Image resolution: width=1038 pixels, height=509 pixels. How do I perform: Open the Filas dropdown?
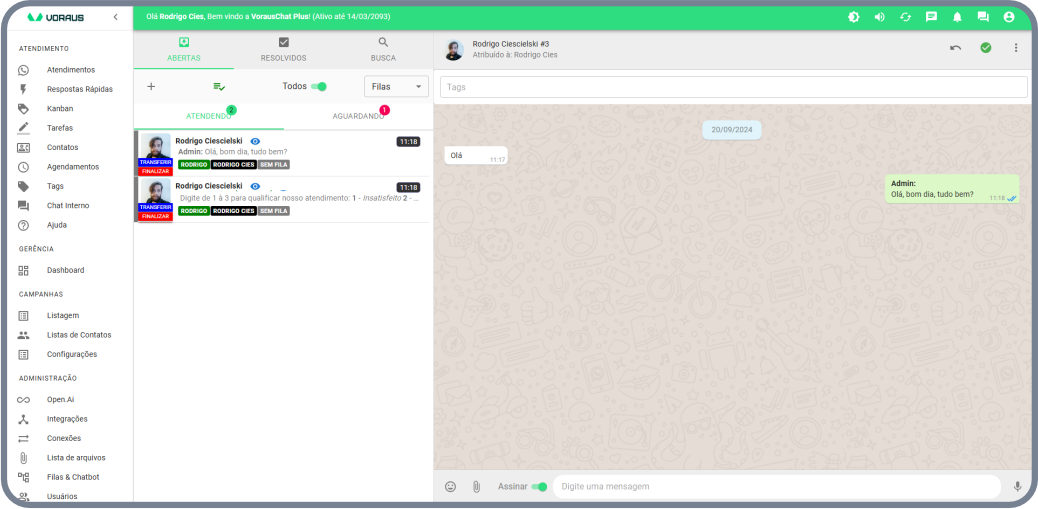[x=396, y=87]
